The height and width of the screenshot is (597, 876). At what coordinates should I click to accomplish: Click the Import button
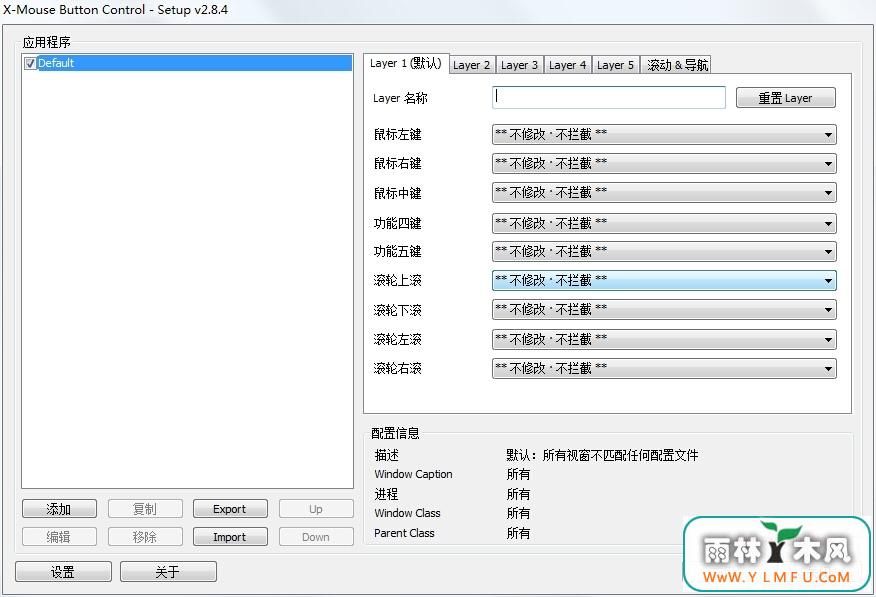tap(230, 537)
